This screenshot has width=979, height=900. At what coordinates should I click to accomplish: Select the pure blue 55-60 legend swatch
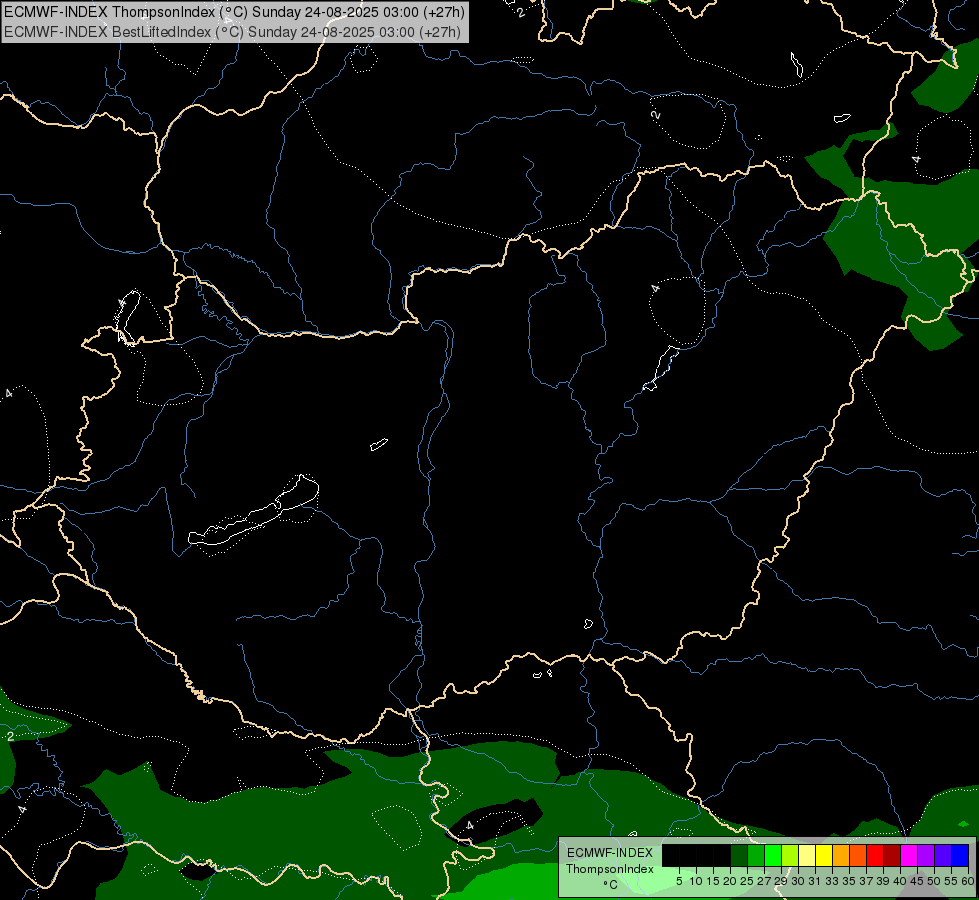pyautogui.click(x=960, y=856)
